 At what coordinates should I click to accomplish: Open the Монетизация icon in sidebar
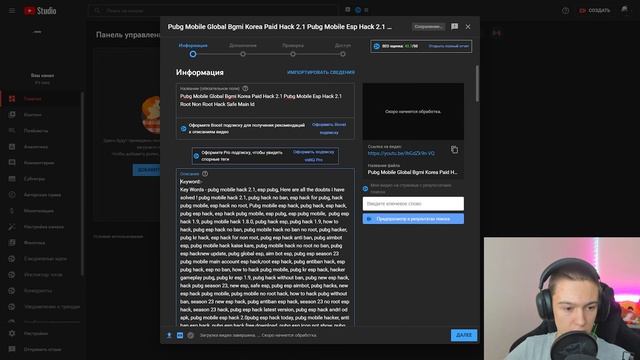12,211
